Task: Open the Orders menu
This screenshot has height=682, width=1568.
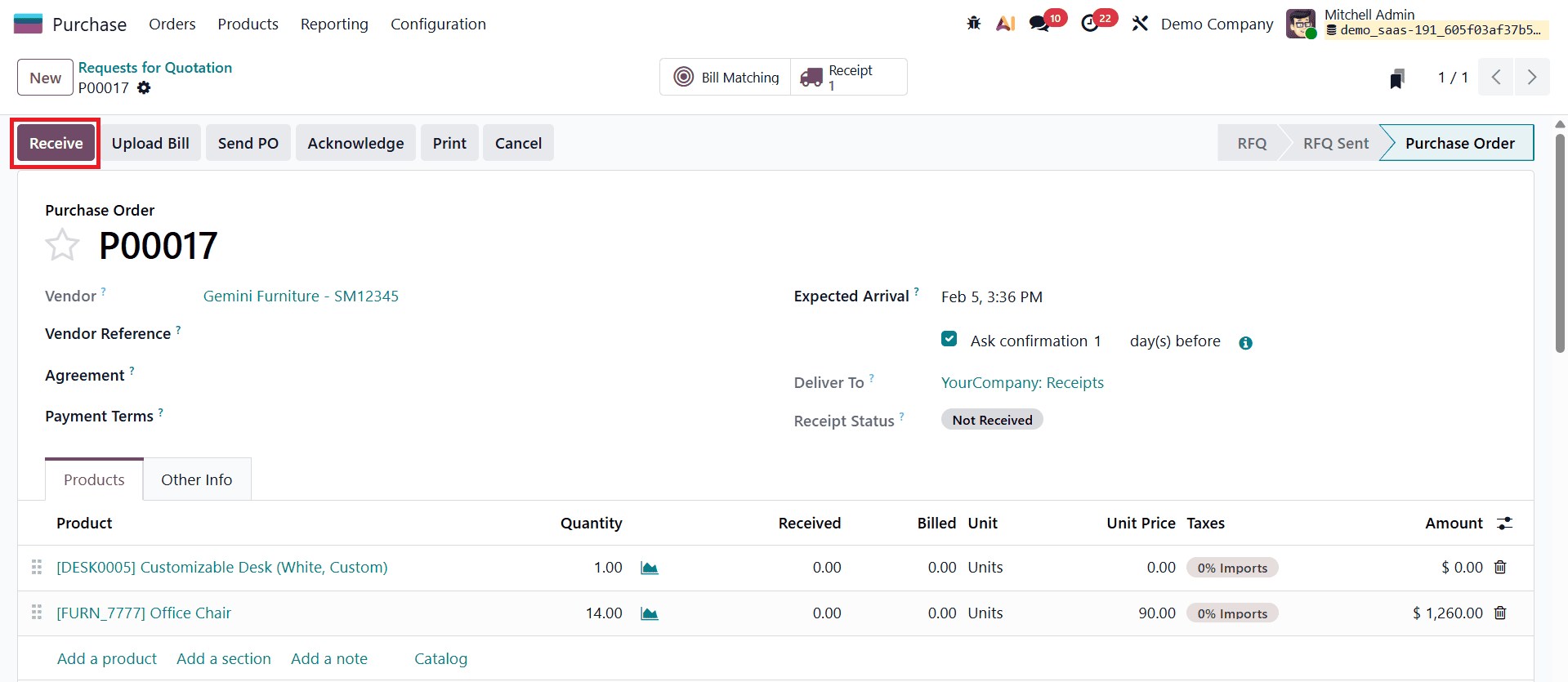Action: pyautogui.click(x=172, y=24)
